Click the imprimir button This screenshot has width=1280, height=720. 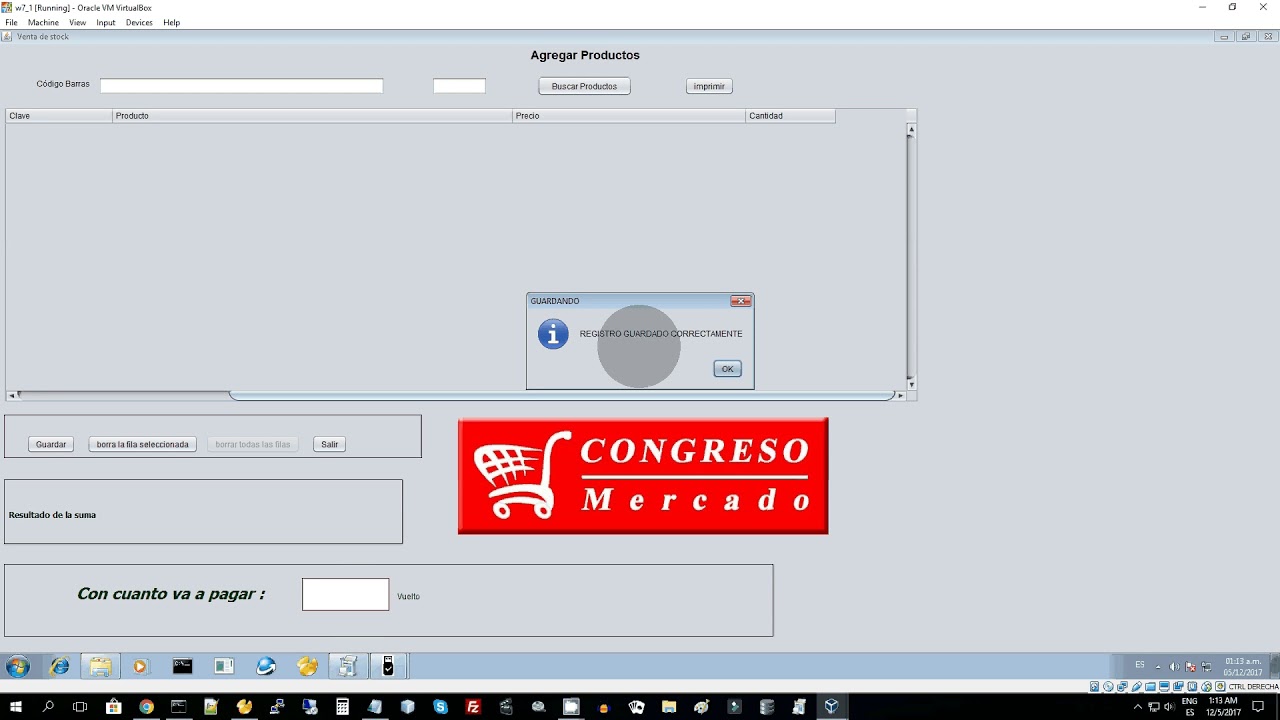click(x=709, y=86)
